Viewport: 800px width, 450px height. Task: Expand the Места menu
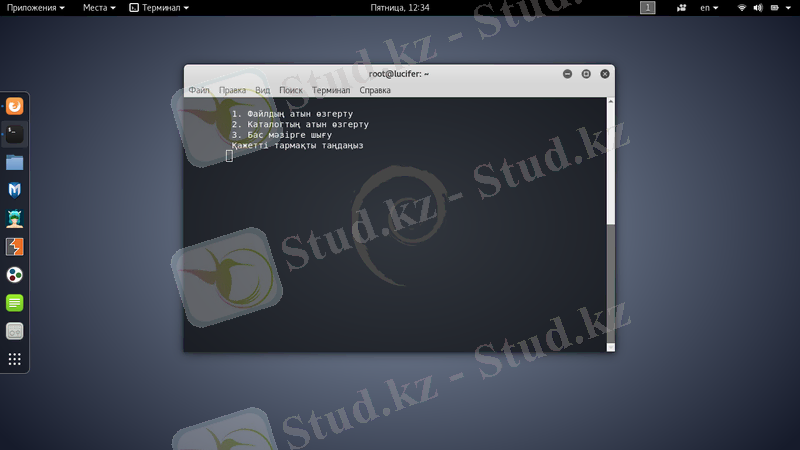(x=99, y=7)
